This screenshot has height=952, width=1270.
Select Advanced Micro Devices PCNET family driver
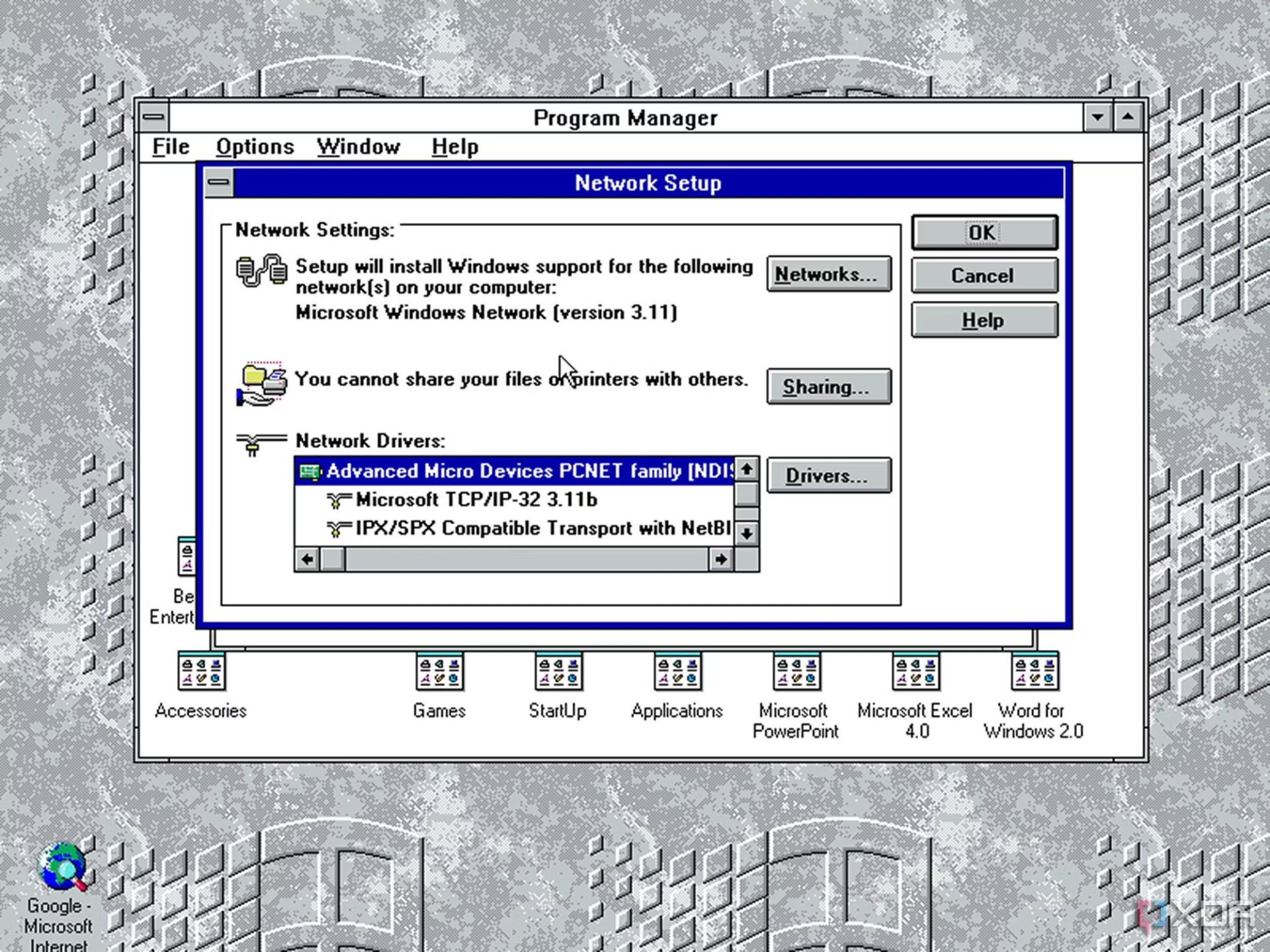click(x=515, y=471)
